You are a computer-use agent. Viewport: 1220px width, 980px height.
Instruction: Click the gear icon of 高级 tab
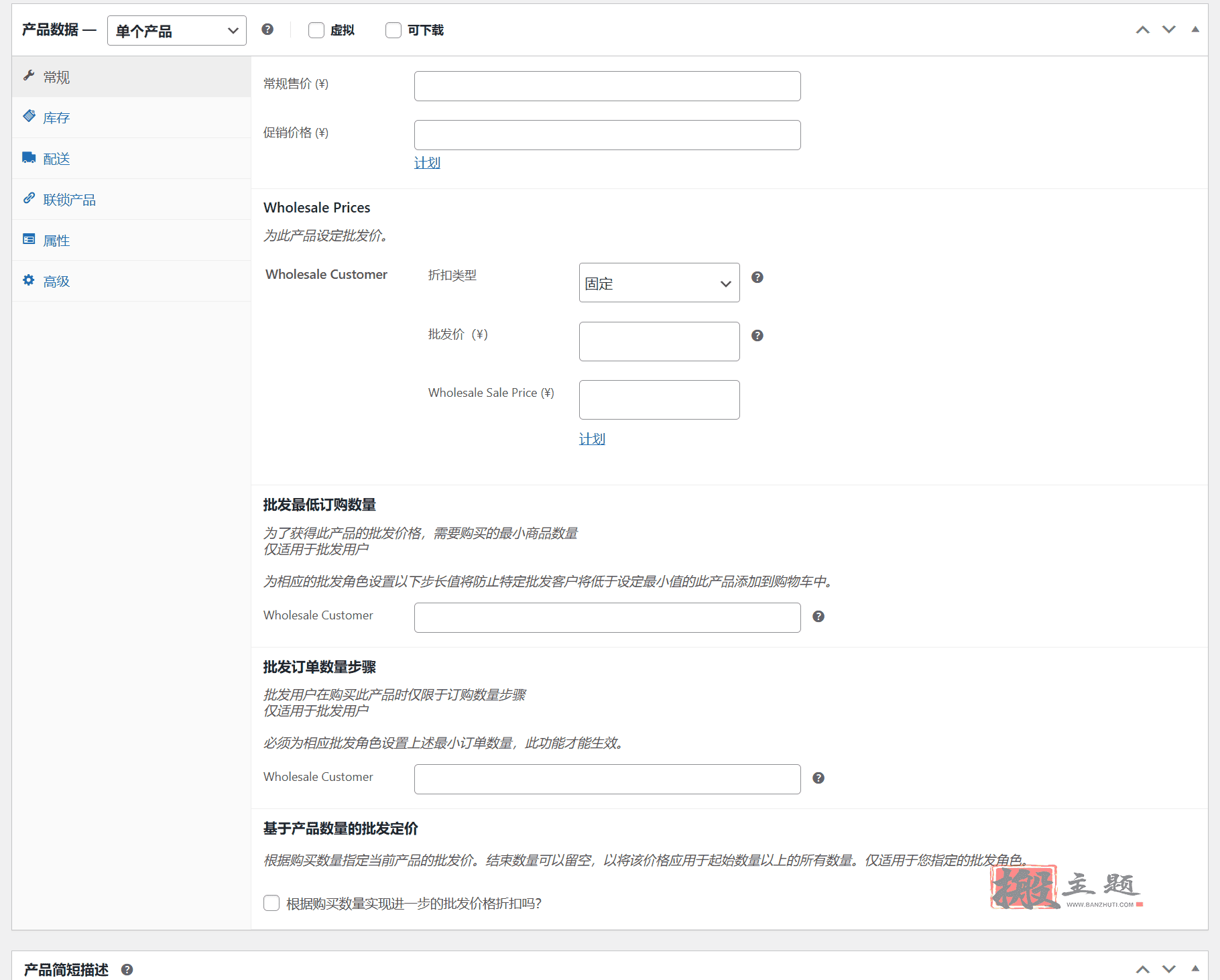pos(29,280)
